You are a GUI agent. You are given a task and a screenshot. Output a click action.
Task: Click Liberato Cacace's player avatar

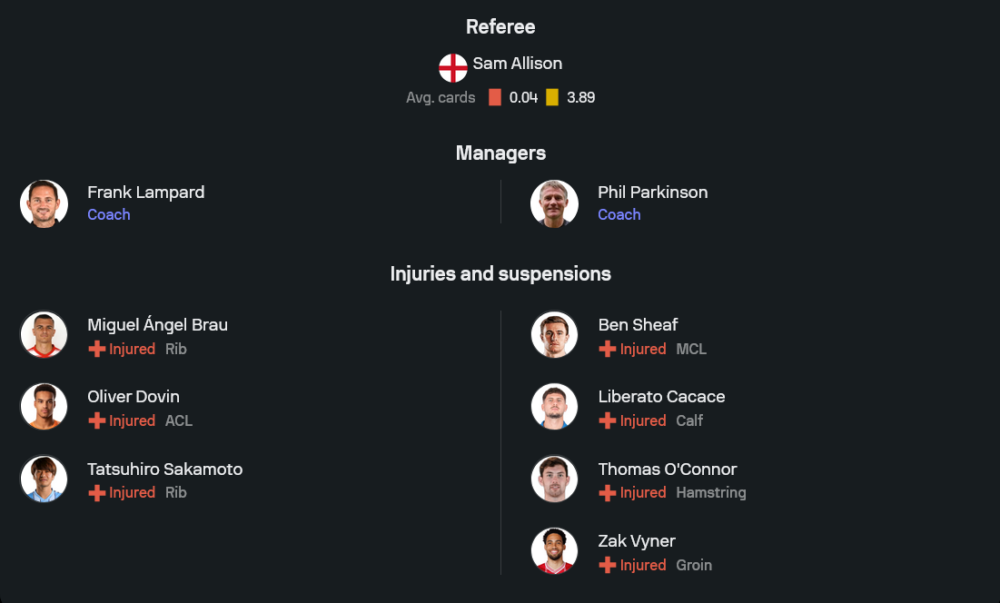click(x=554, y=407)
